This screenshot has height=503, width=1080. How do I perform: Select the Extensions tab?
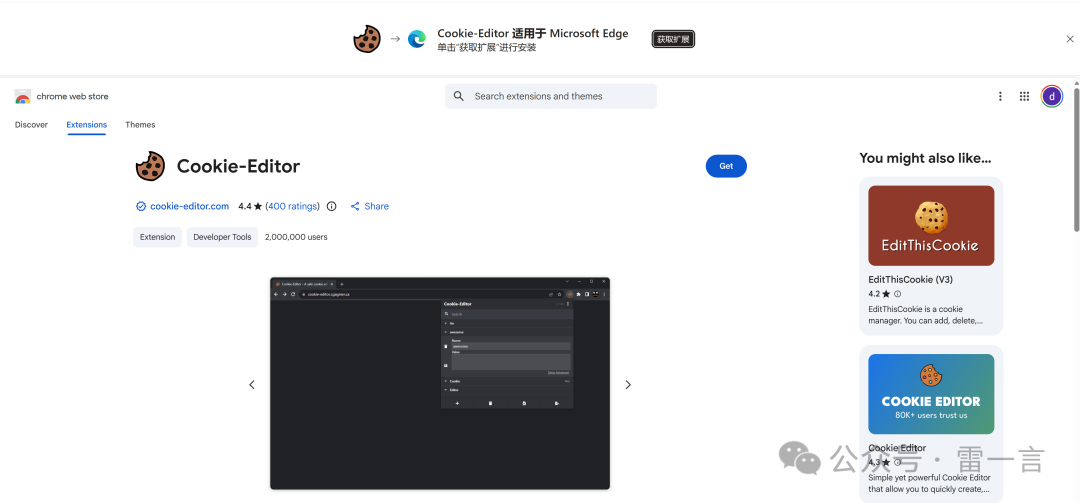(x=87, y=125)
